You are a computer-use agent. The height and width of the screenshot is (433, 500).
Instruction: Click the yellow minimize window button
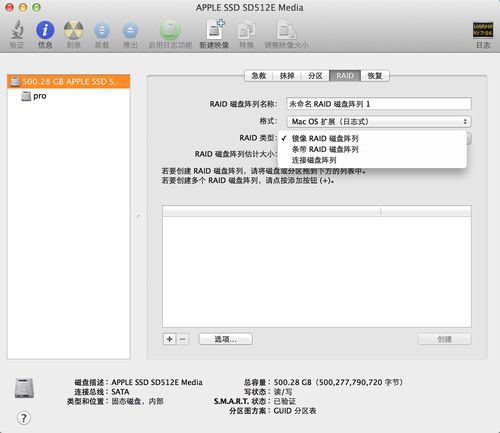click(23, 7)
